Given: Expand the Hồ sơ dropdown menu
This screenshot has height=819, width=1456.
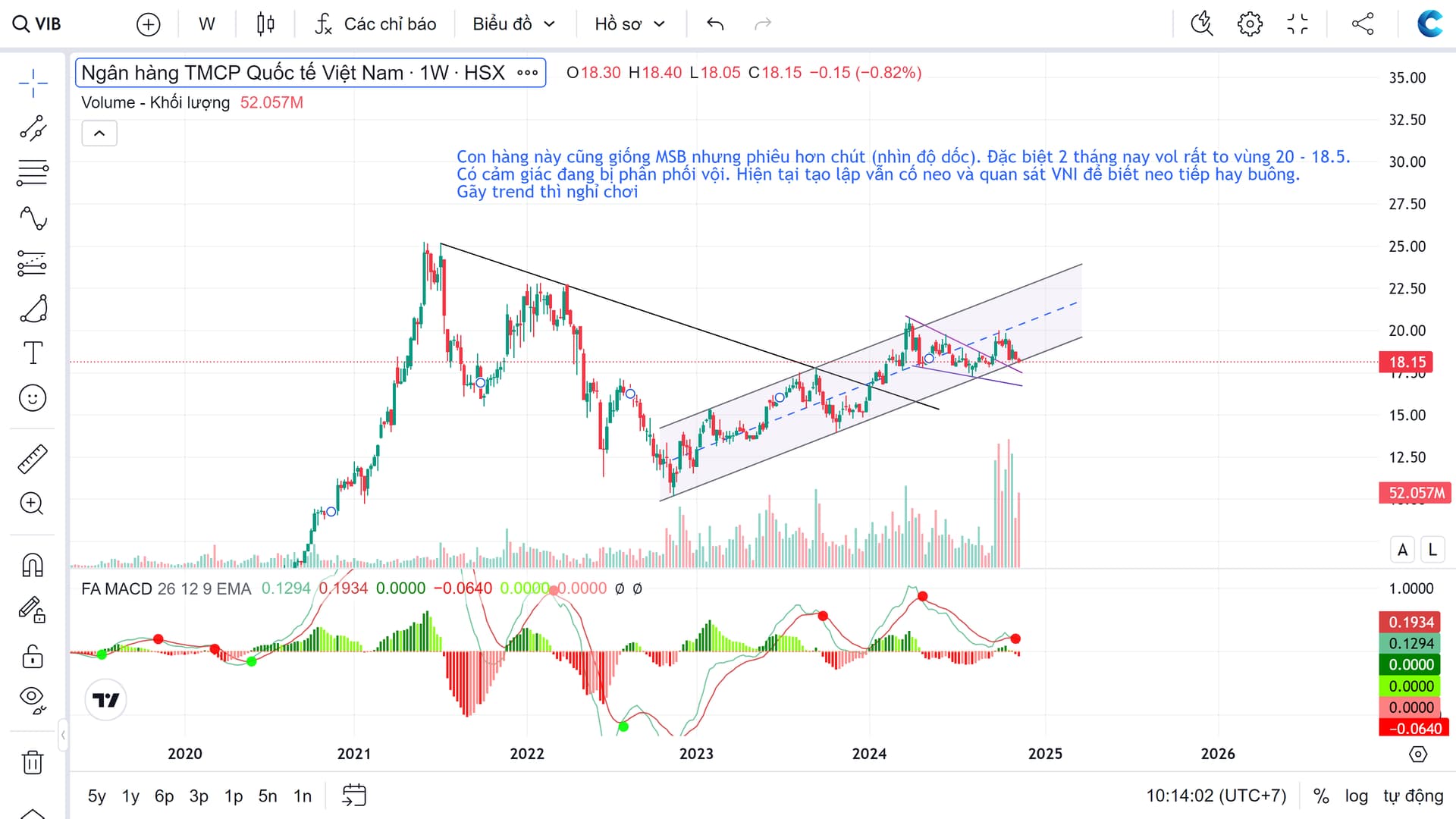Looking at the screenshot, I should [x=629, y=24].
